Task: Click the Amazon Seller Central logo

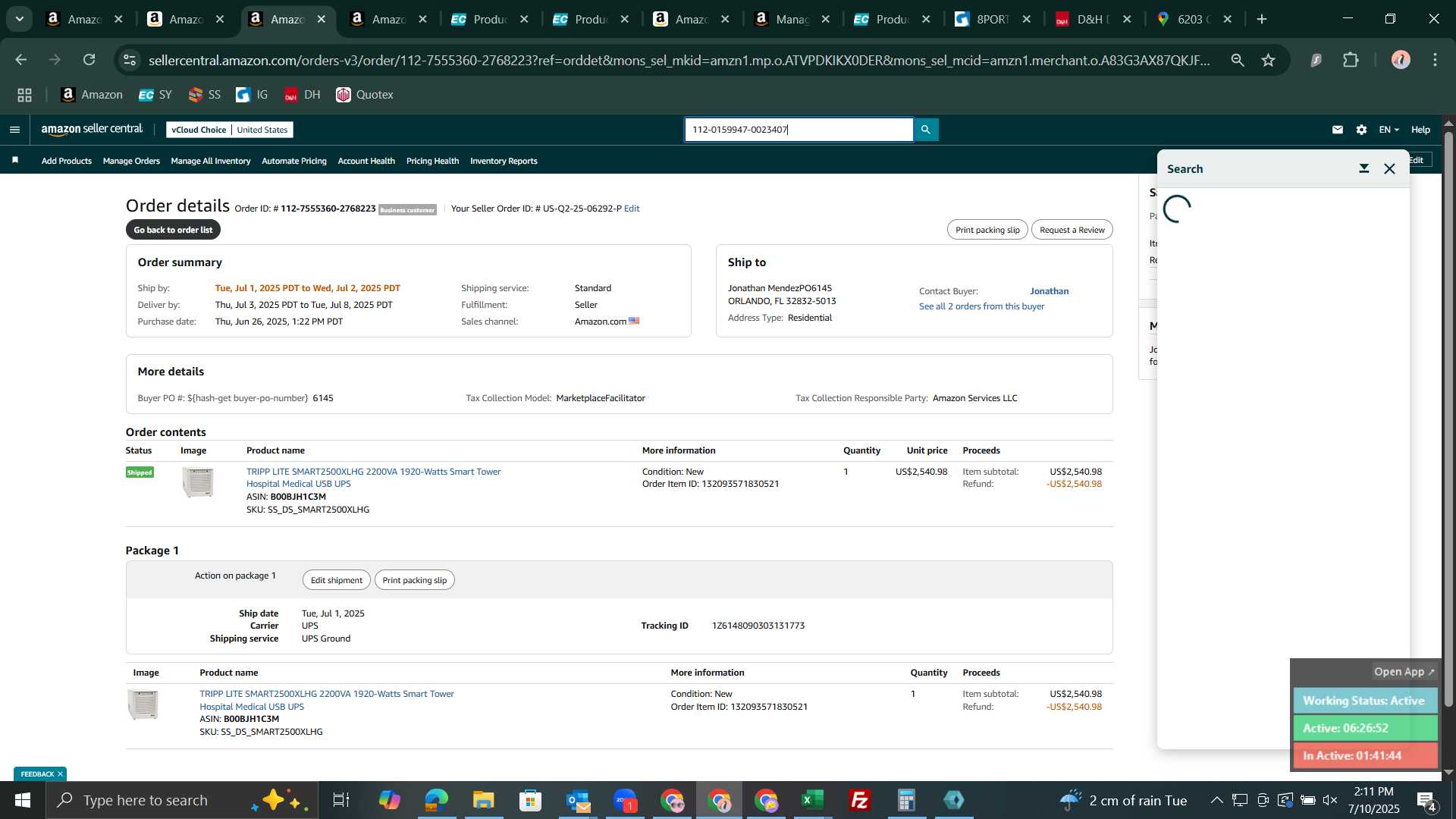Action: pos(92,130)
